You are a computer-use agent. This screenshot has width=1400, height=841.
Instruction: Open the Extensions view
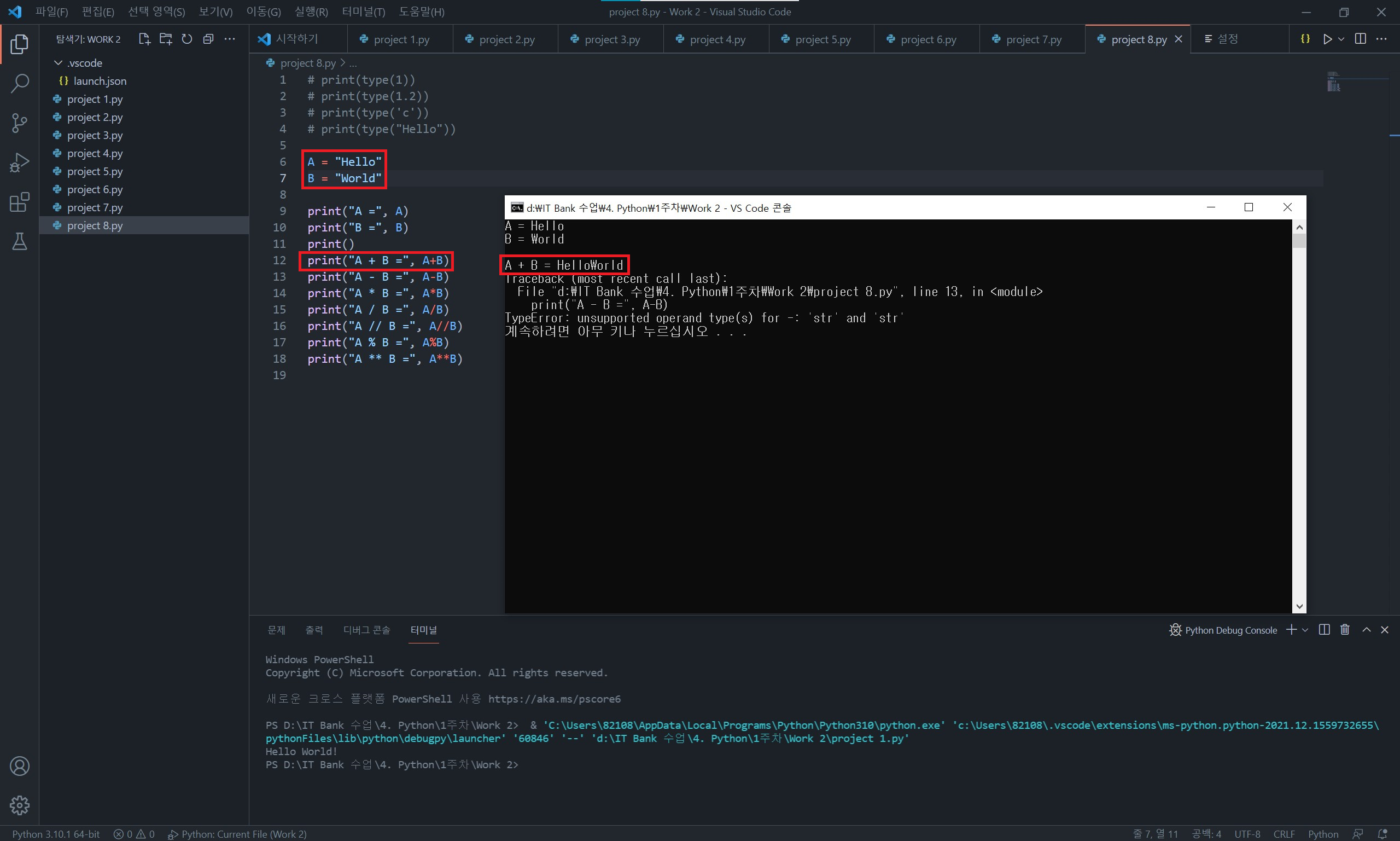19,202
